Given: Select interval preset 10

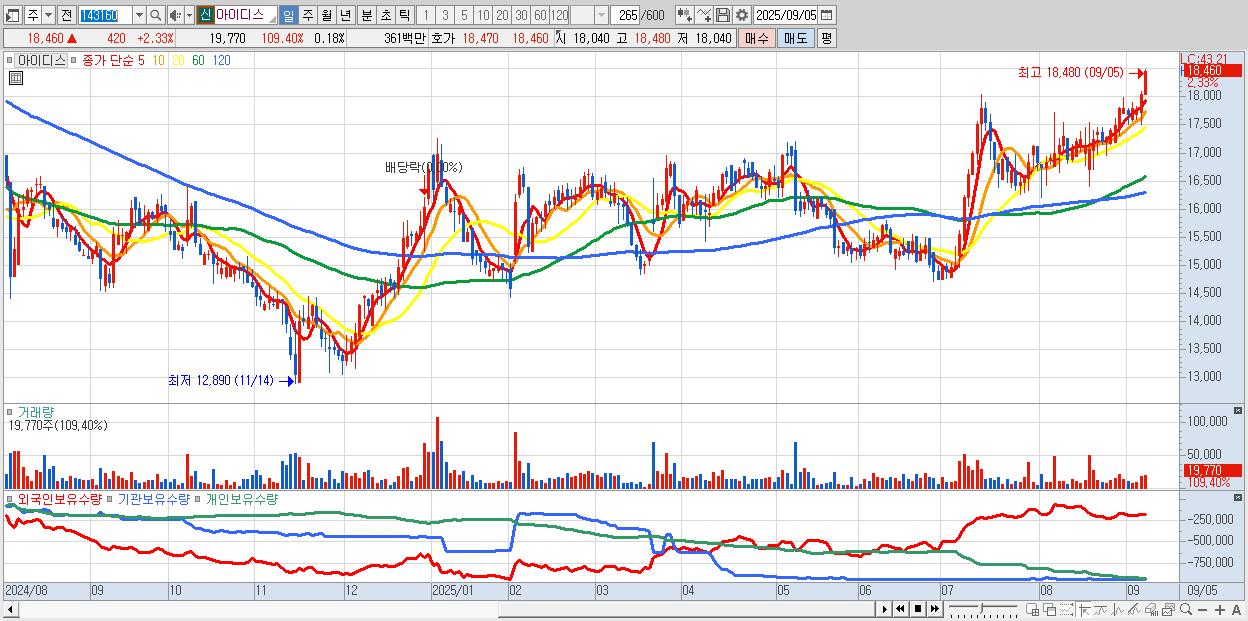Looking at the screenshot, I should click(x=483, y=15).
